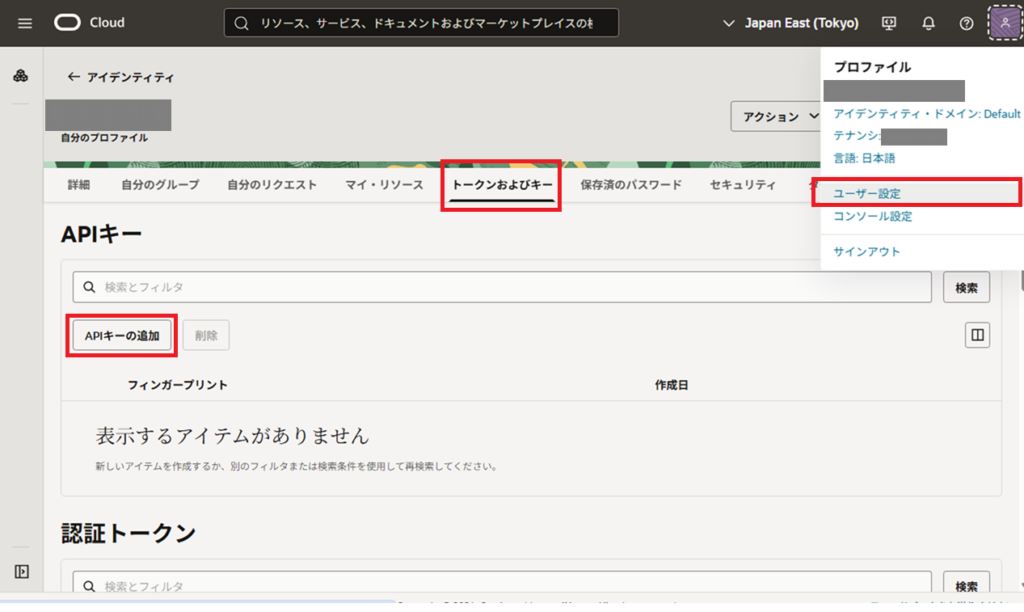Select the 保存済のパスワード tab
The height and width of the screenshot is (612, 1024).
[631, 185]
